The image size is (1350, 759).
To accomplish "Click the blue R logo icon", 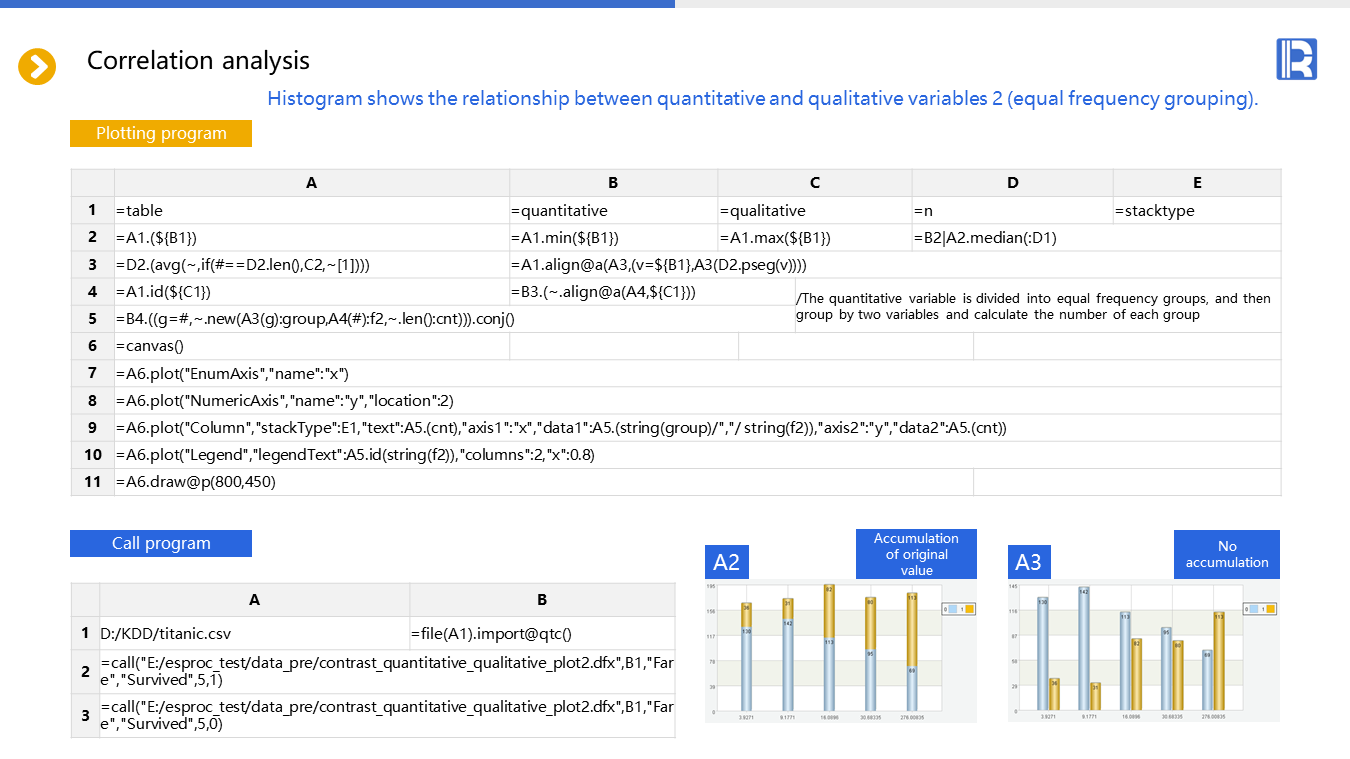I will pyautogui.click(x=1296, y=59).
